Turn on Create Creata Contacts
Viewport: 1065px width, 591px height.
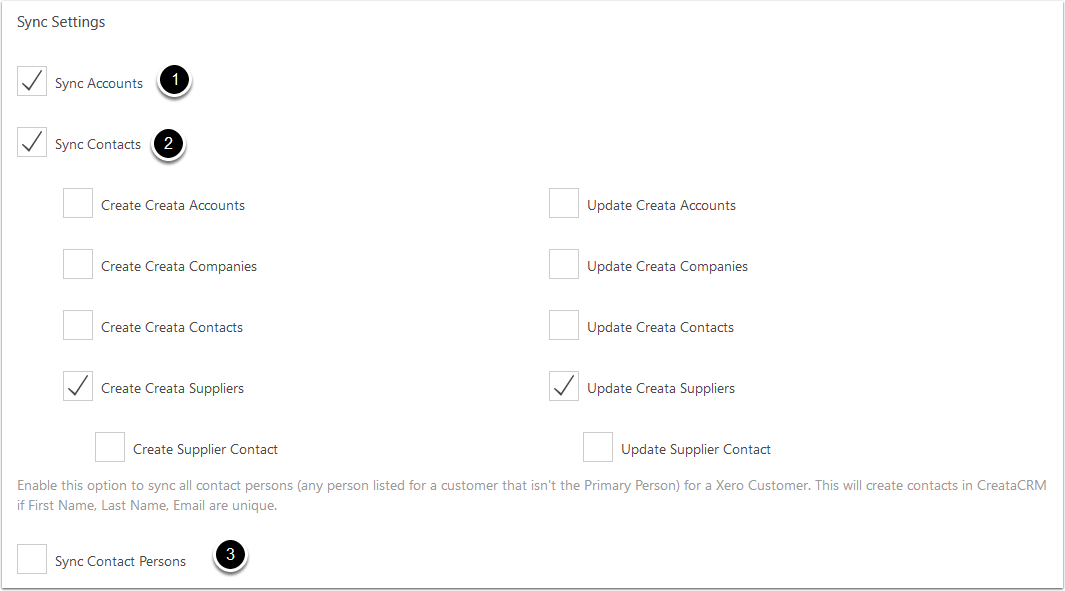[78, 325]
